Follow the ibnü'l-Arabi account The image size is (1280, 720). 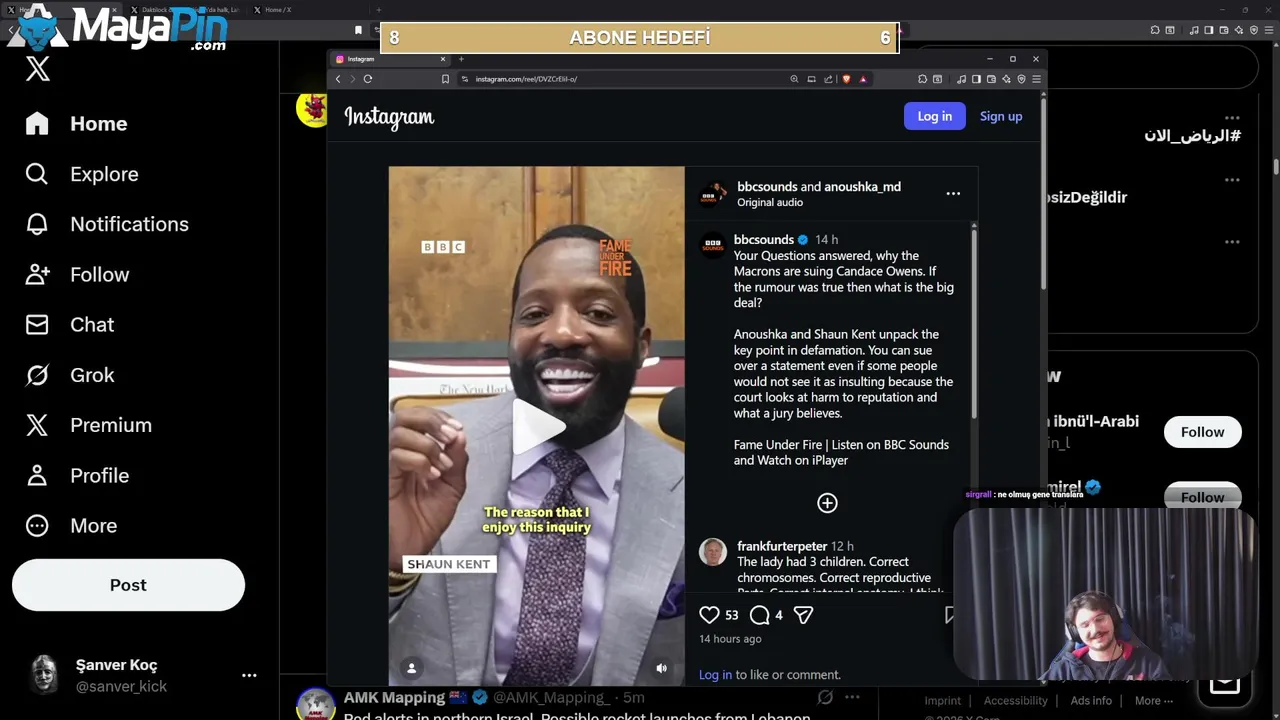(1202, 432)
